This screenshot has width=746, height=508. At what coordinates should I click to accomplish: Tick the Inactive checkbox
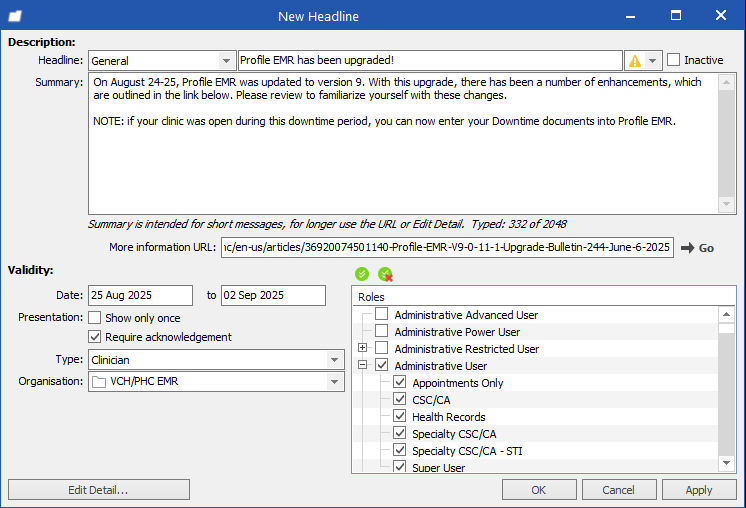pyautogui.click(x=673, y=60)
